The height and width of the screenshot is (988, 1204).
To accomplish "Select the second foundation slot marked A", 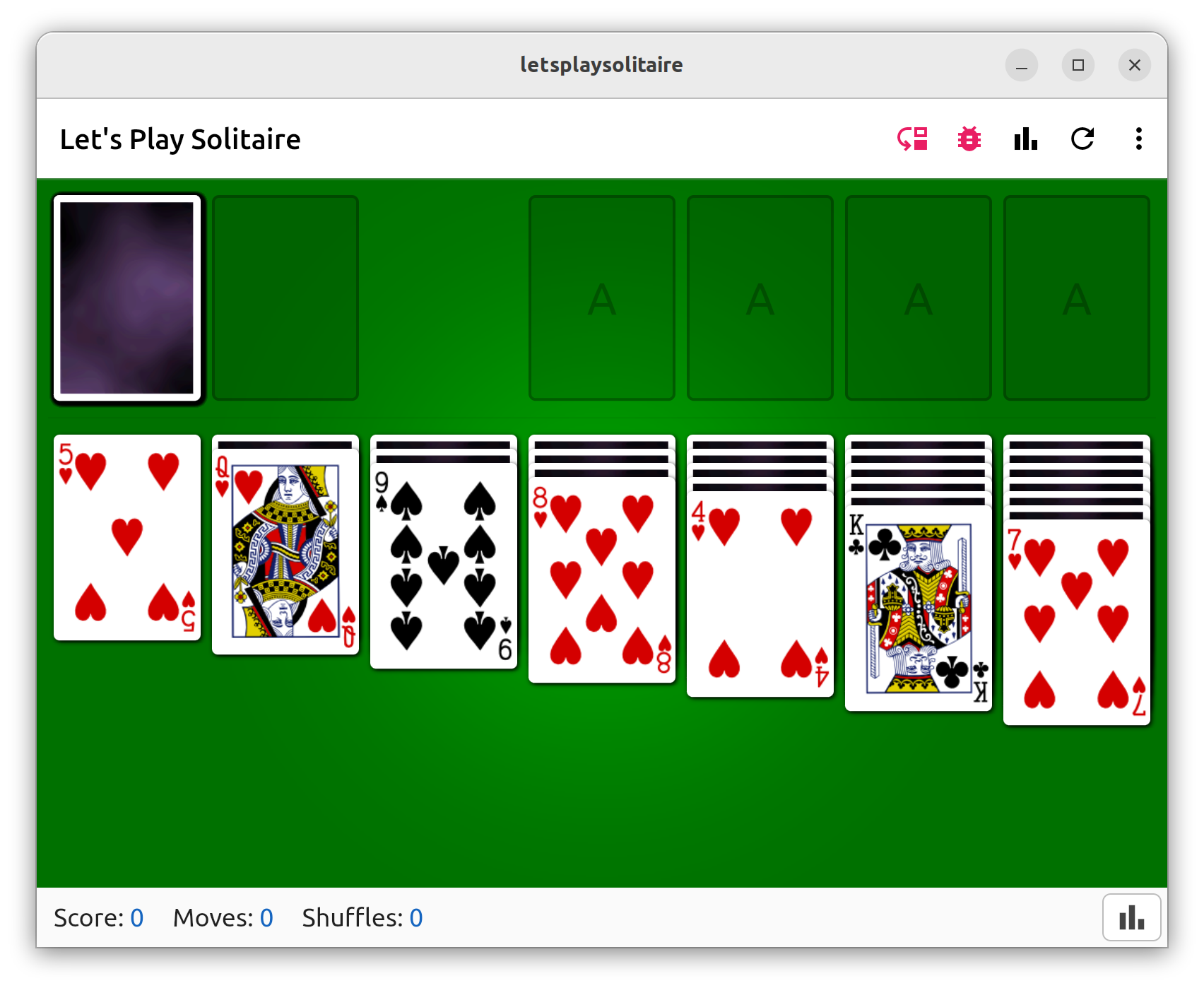I will coord(760,298).
